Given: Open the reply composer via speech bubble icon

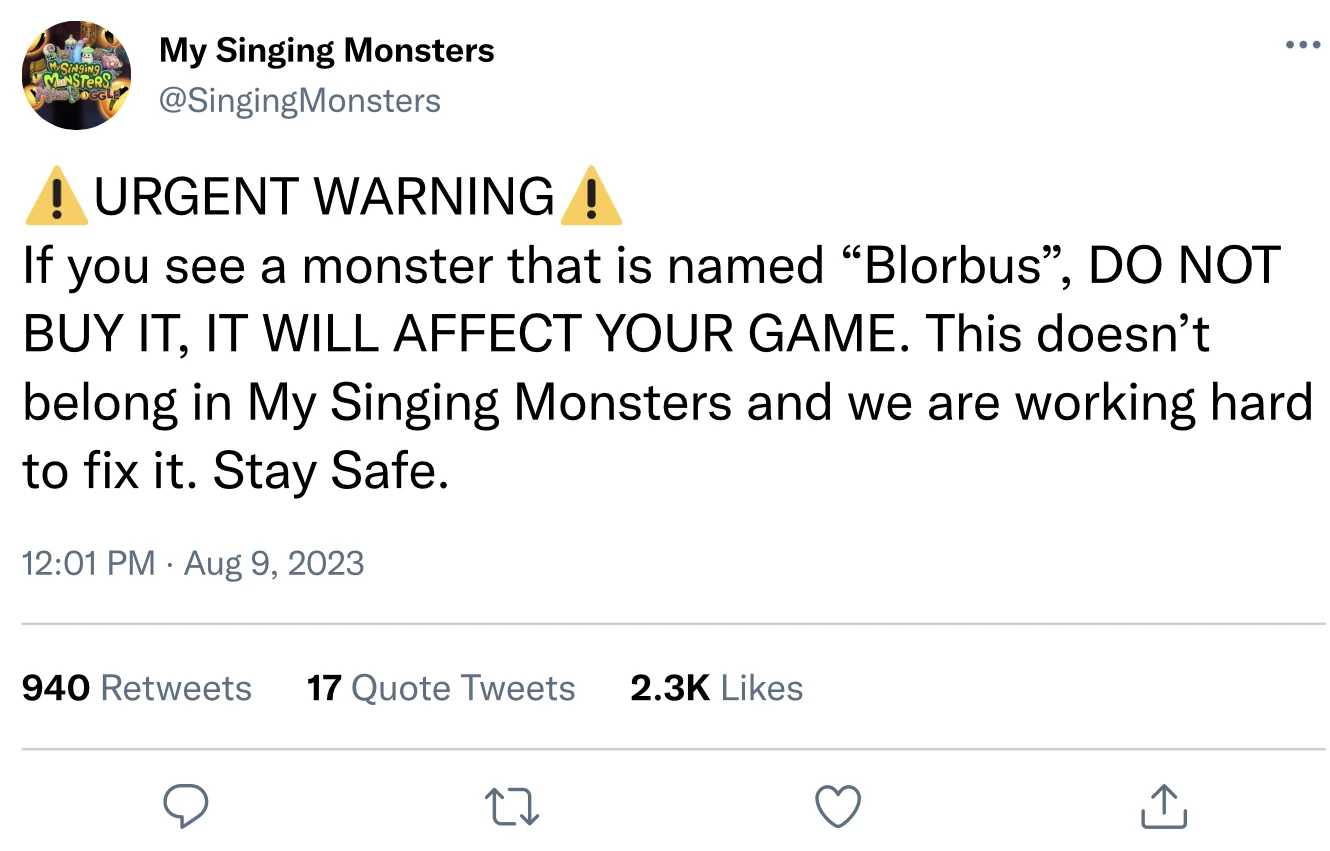Looking at the screenshot, I should pos(185,805).
